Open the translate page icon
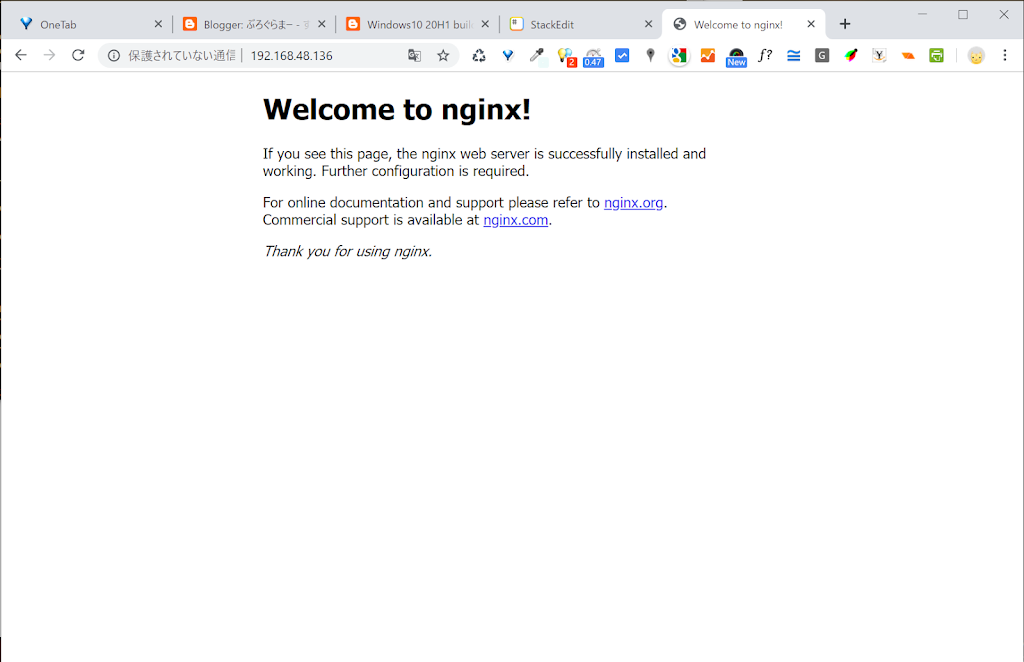This screenshot has width=1024, height=662. pyautogui.click(x=414, y=55)
